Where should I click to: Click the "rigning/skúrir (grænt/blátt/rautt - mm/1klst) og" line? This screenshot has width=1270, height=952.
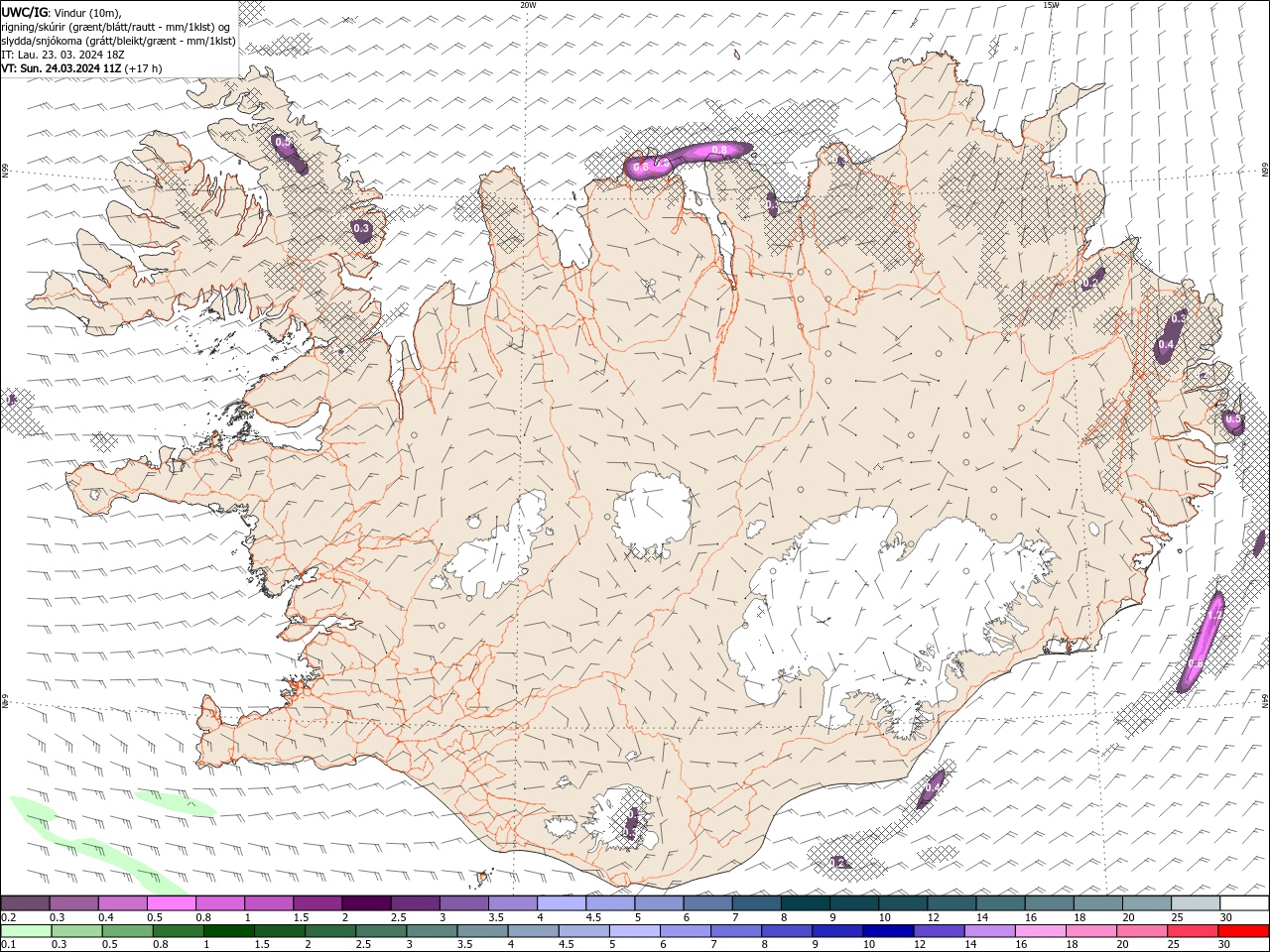(116, 27)
